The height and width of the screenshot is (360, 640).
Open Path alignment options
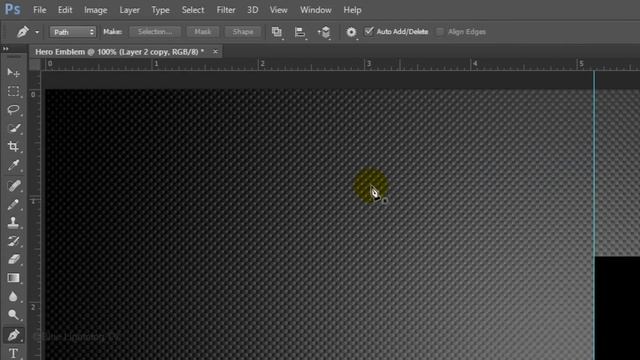(x=300, y=32)
